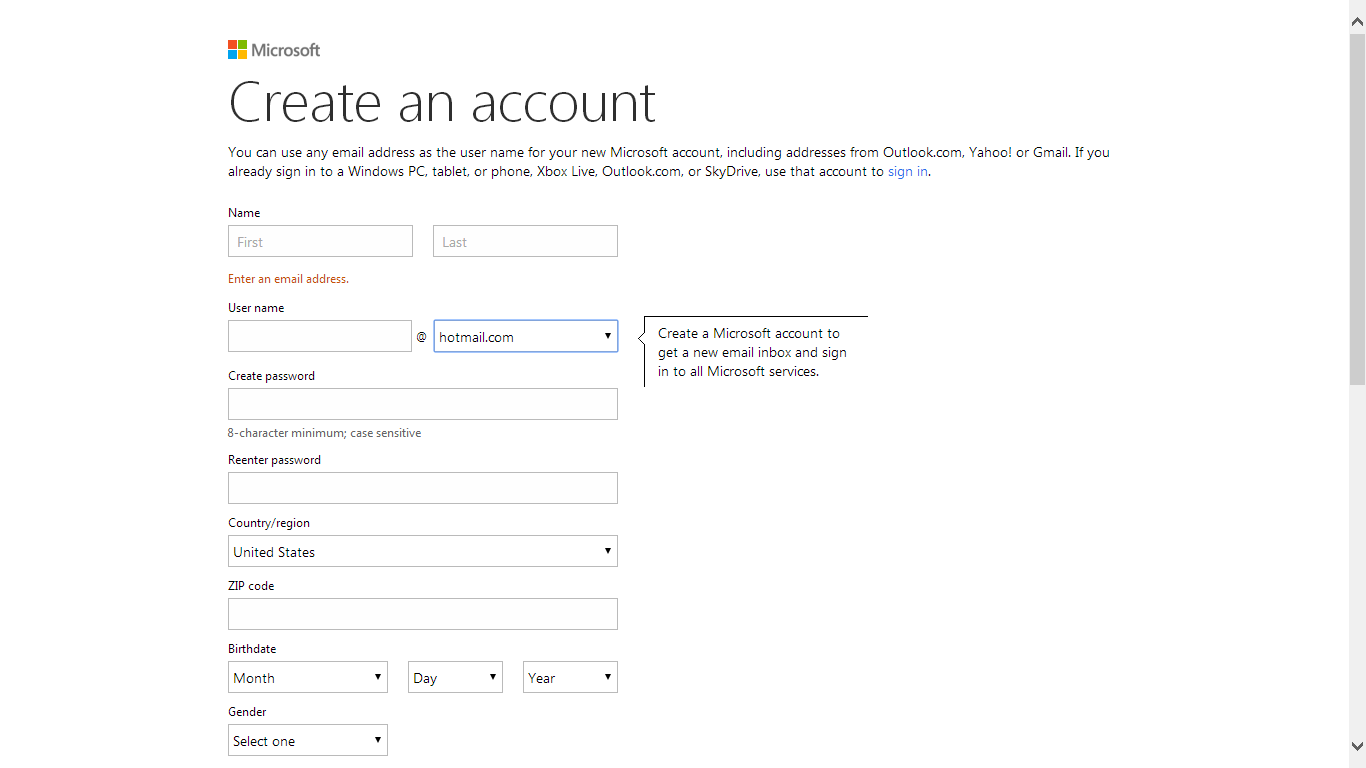Viewport: 1366px width, 768px height.
Task: Click the 'Enter an email address.' error text
Action: (x=288, y=279)
